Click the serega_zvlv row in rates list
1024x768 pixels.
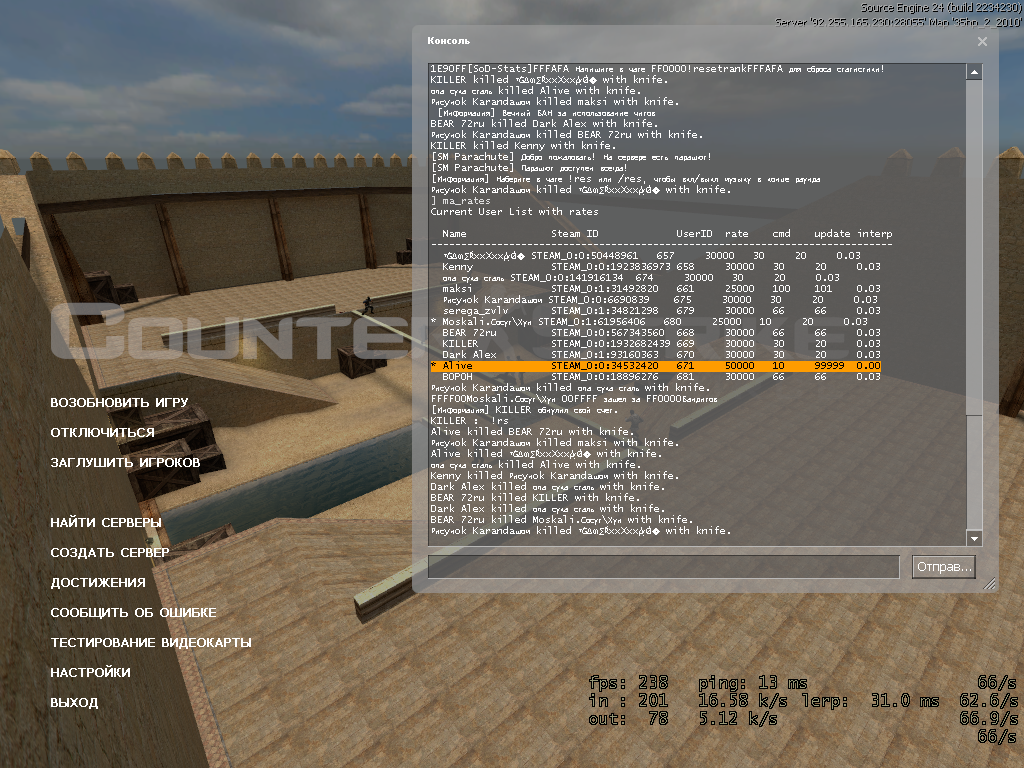point(661,311)
